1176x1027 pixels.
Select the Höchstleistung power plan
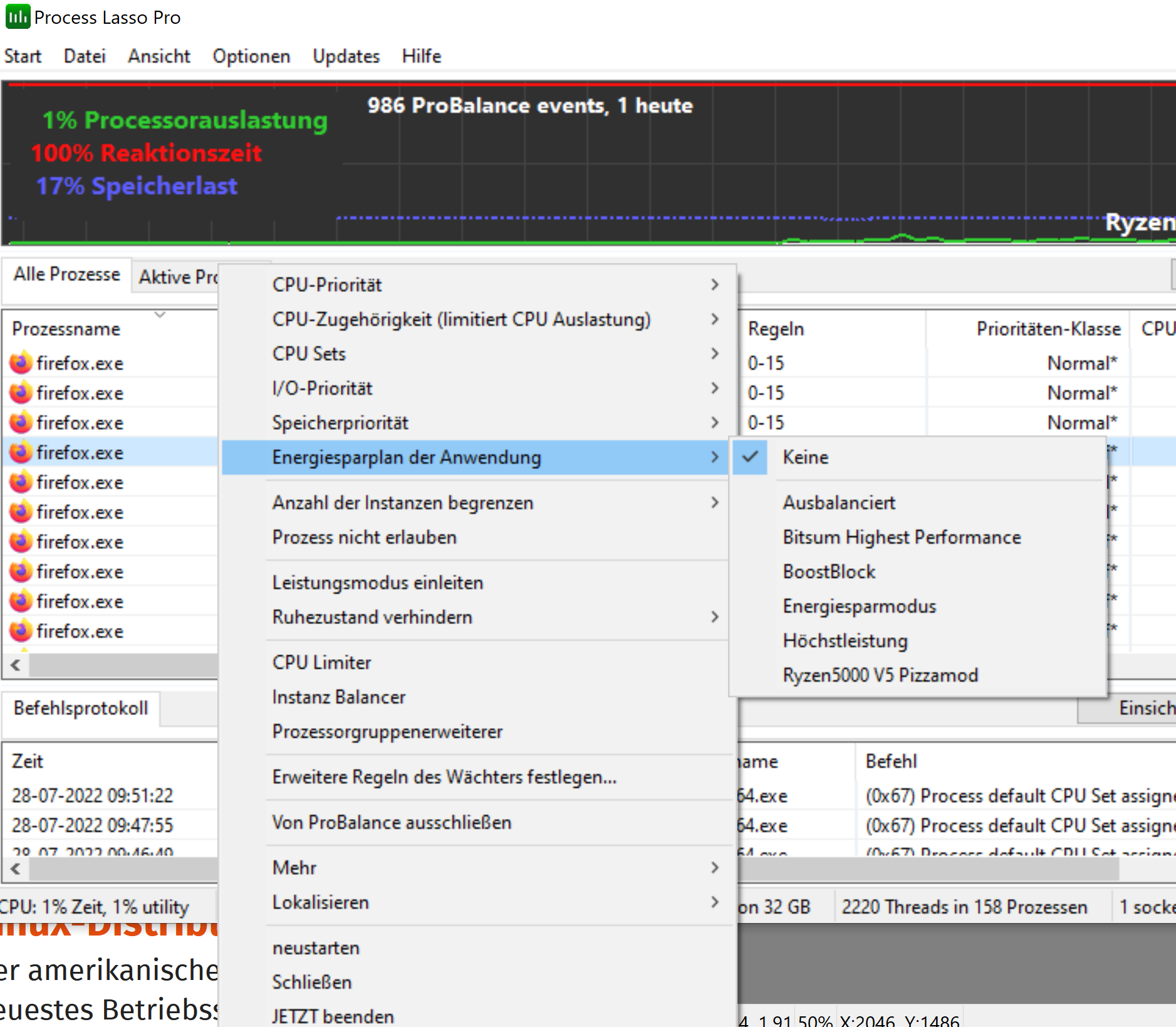[918, 640]
